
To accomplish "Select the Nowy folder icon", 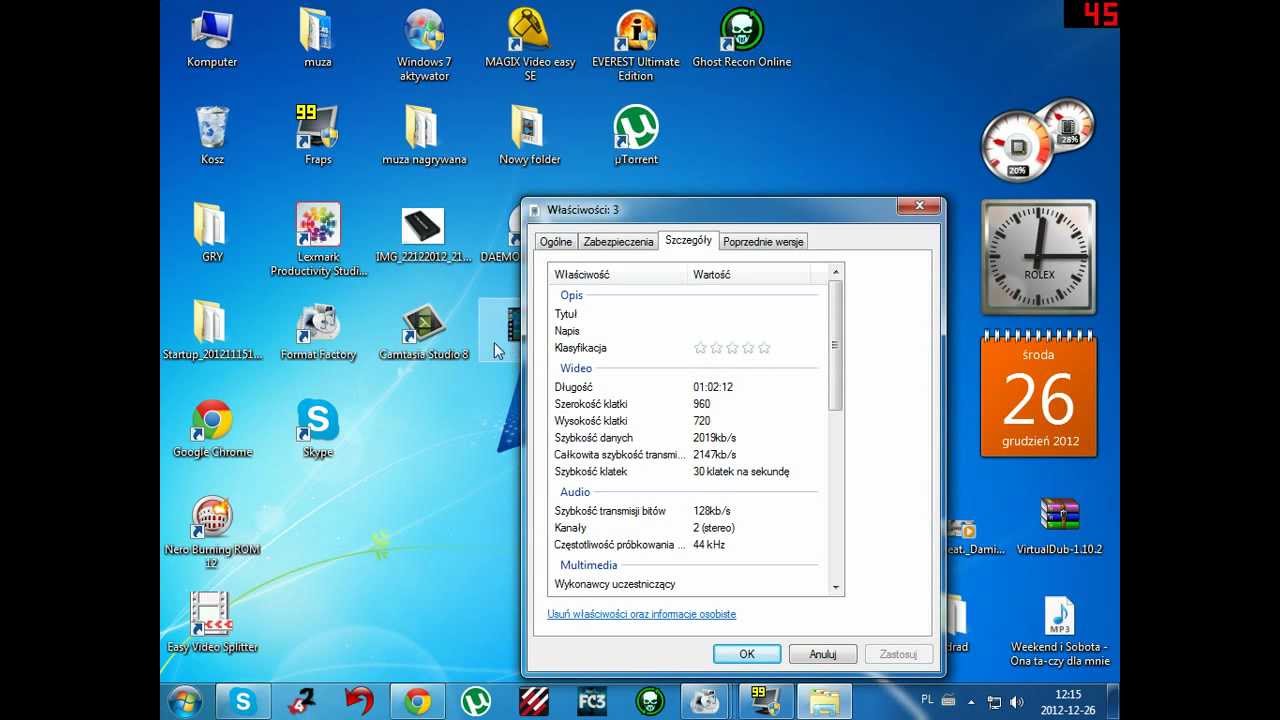I will 530,135.
